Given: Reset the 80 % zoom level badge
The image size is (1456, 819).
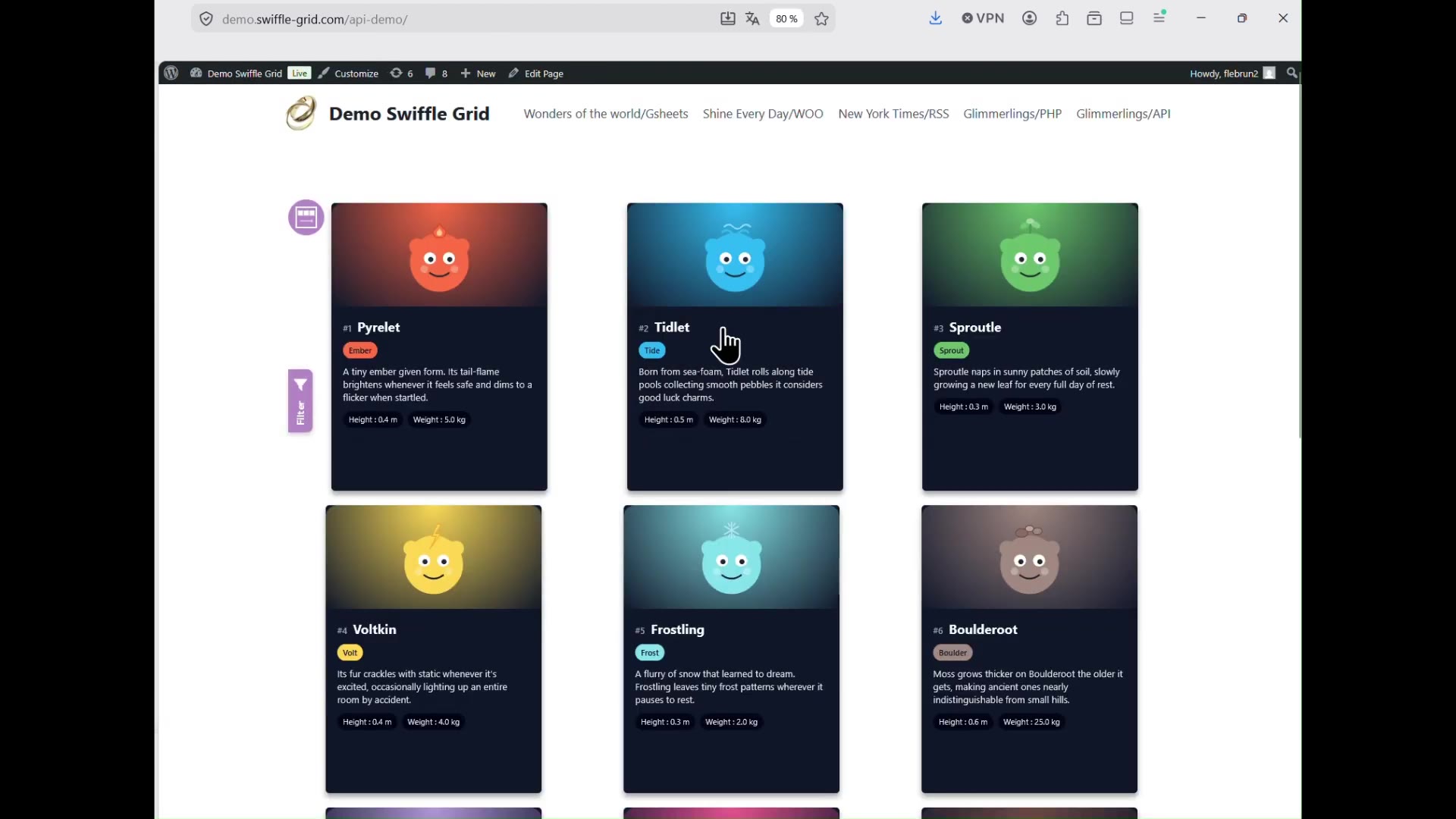Looking at the screenshot, I should click(787, 19).
